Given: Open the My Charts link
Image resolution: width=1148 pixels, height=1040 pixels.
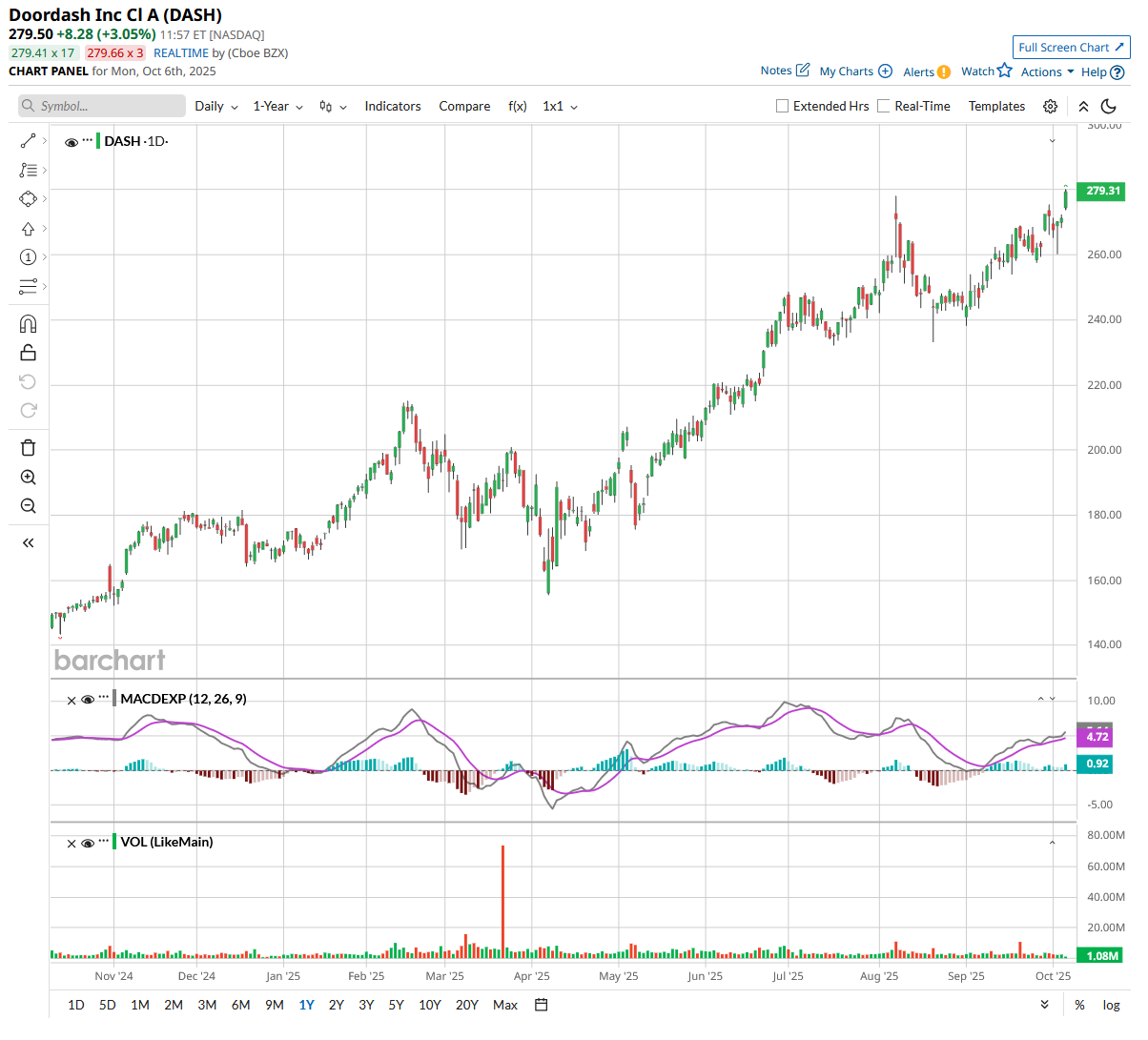Looking at the screenshot, I should (846, 71).
